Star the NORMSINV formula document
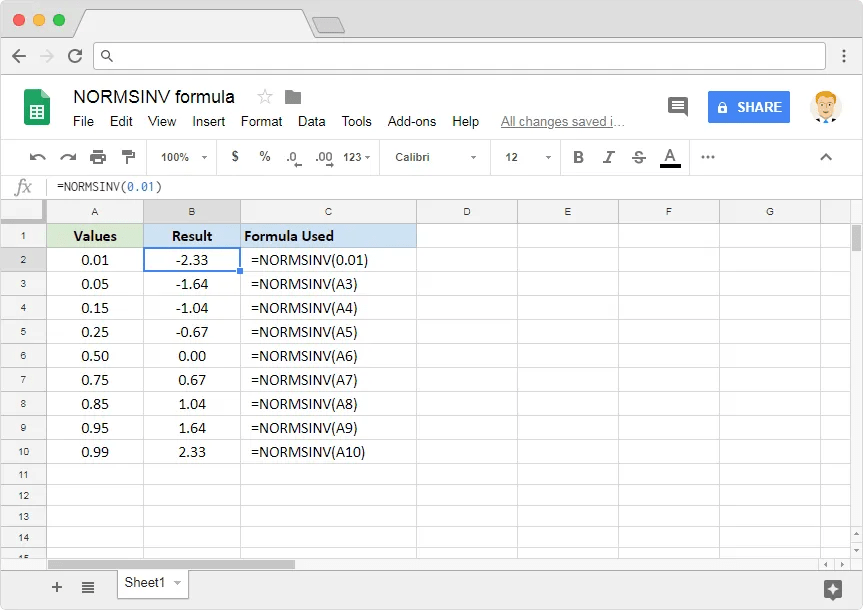 point(265,97)
